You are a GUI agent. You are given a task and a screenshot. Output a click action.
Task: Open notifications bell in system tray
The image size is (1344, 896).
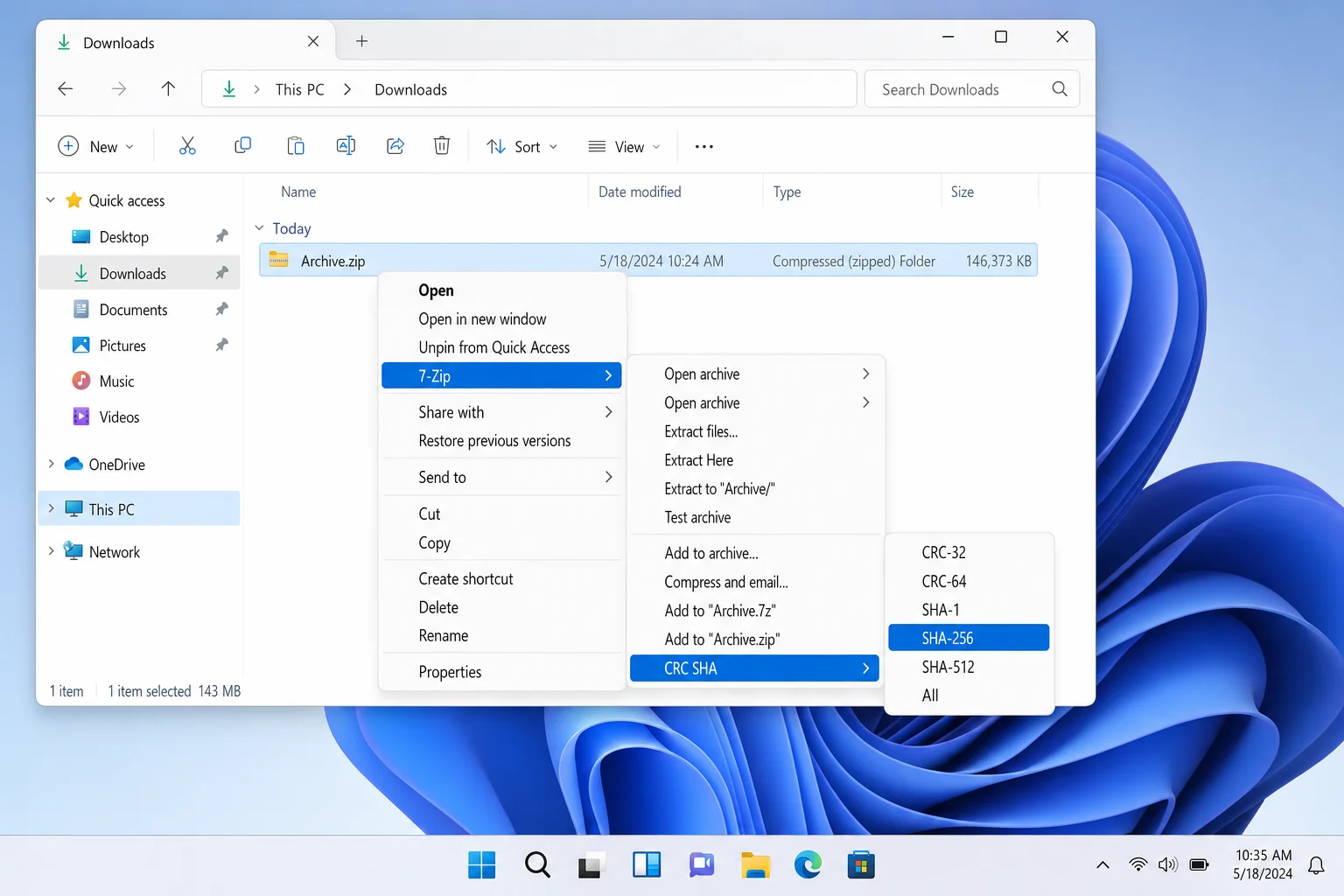click(x=1316, y=865)
